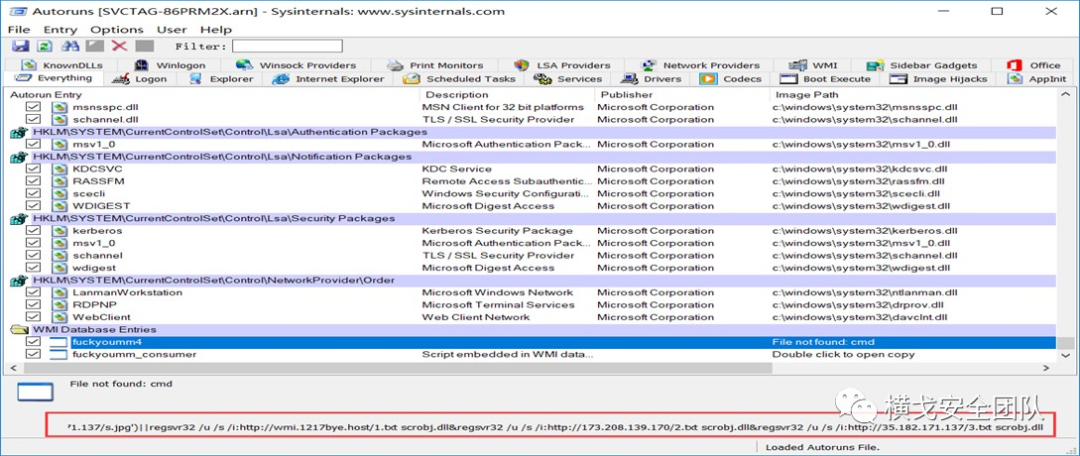1080x456 pixels.
Task: Open the File menu
Action: (19, 30)
